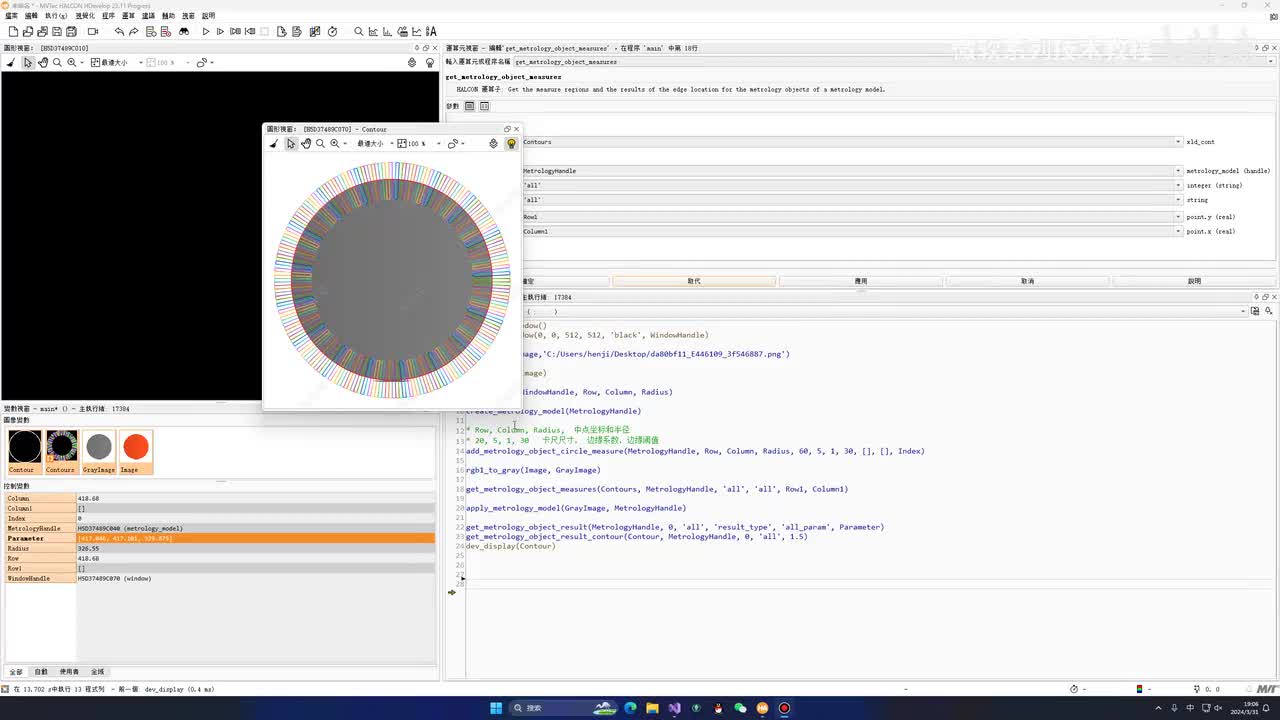Clear the black graphics window with the broom icon
The image size is (1280, 720).
(11, 62)
